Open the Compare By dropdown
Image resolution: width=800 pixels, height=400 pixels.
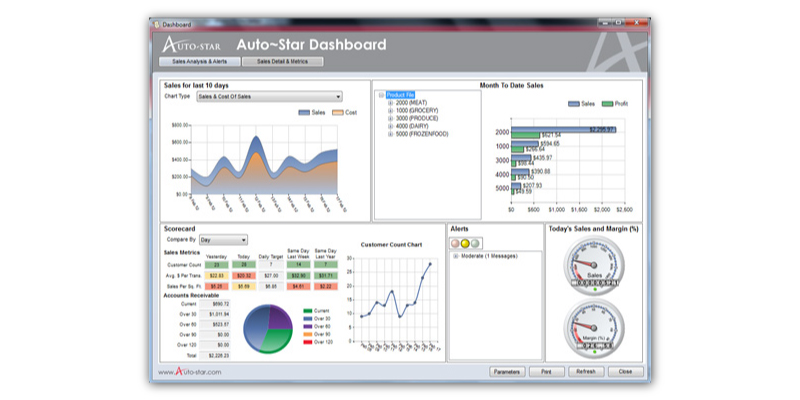(223, 240)
